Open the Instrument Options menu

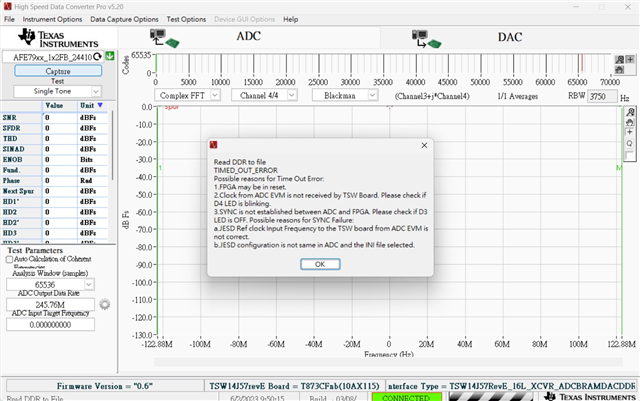pos(52,19)
